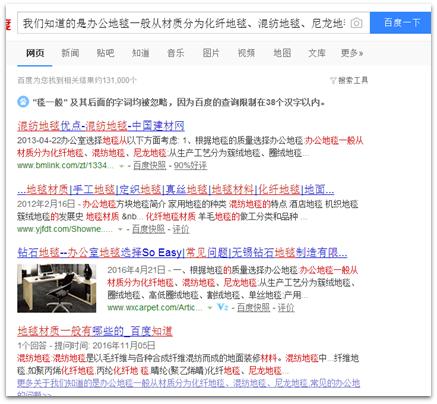Expand the 更多» menu
437x404 pixels.
352,53
